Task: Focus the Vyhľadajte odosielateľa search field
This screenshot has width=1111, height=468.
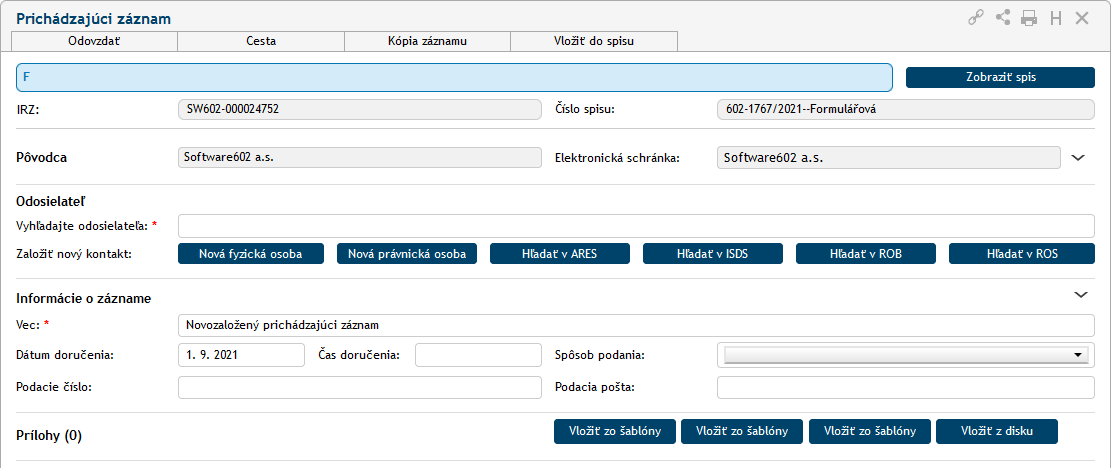Action: 636,225
